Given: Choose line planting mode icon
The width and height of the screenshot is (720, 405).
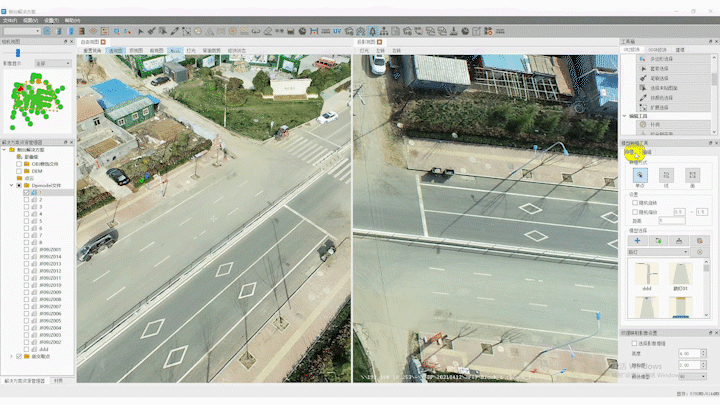Looking at the screenshot, I should (x=666, y=175).
